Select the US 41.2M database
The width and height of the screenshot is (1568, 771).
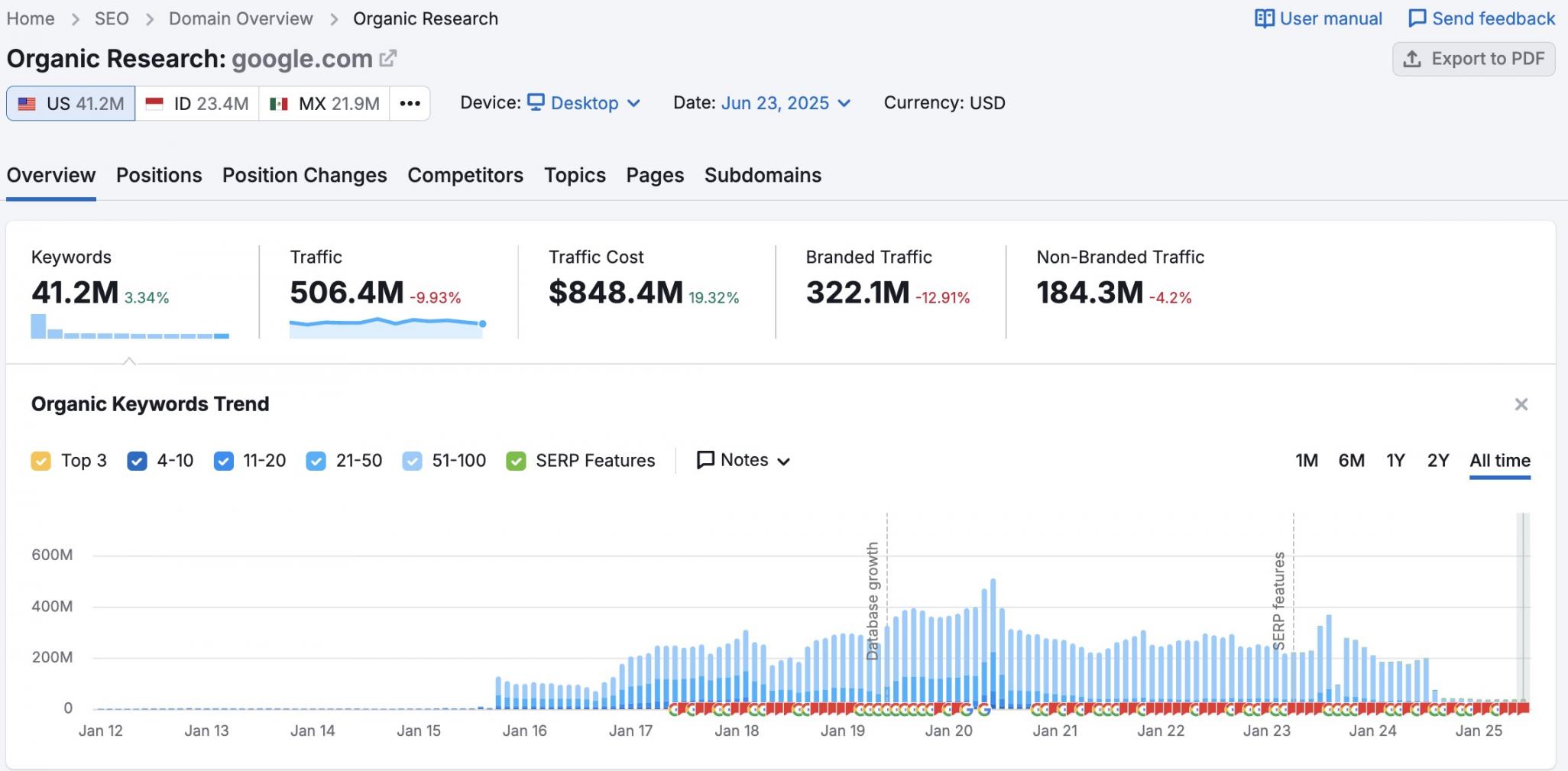tap(71, 103)
